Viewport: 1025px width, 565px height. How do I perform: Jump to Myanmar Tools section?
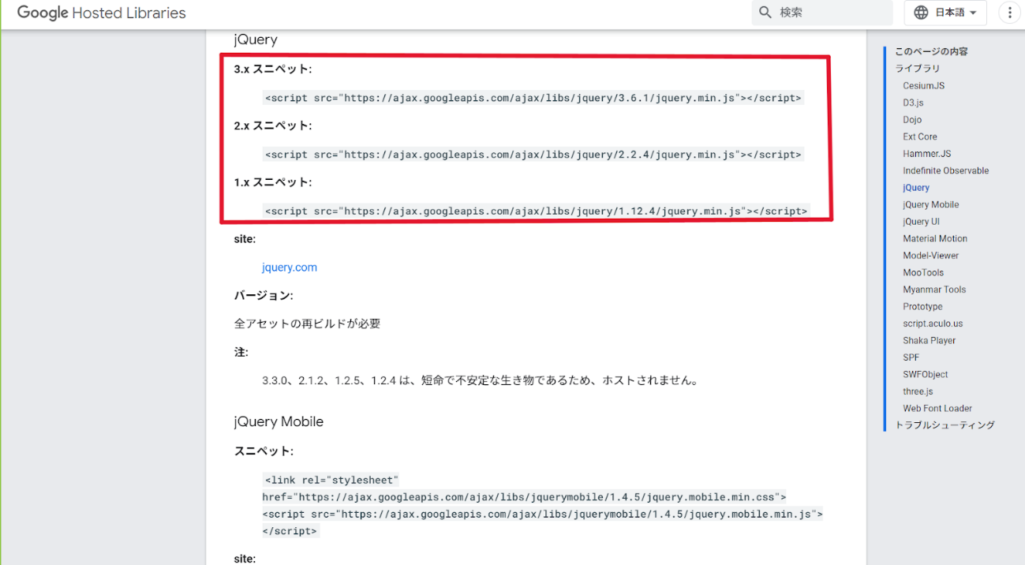[x=934, y=290]
